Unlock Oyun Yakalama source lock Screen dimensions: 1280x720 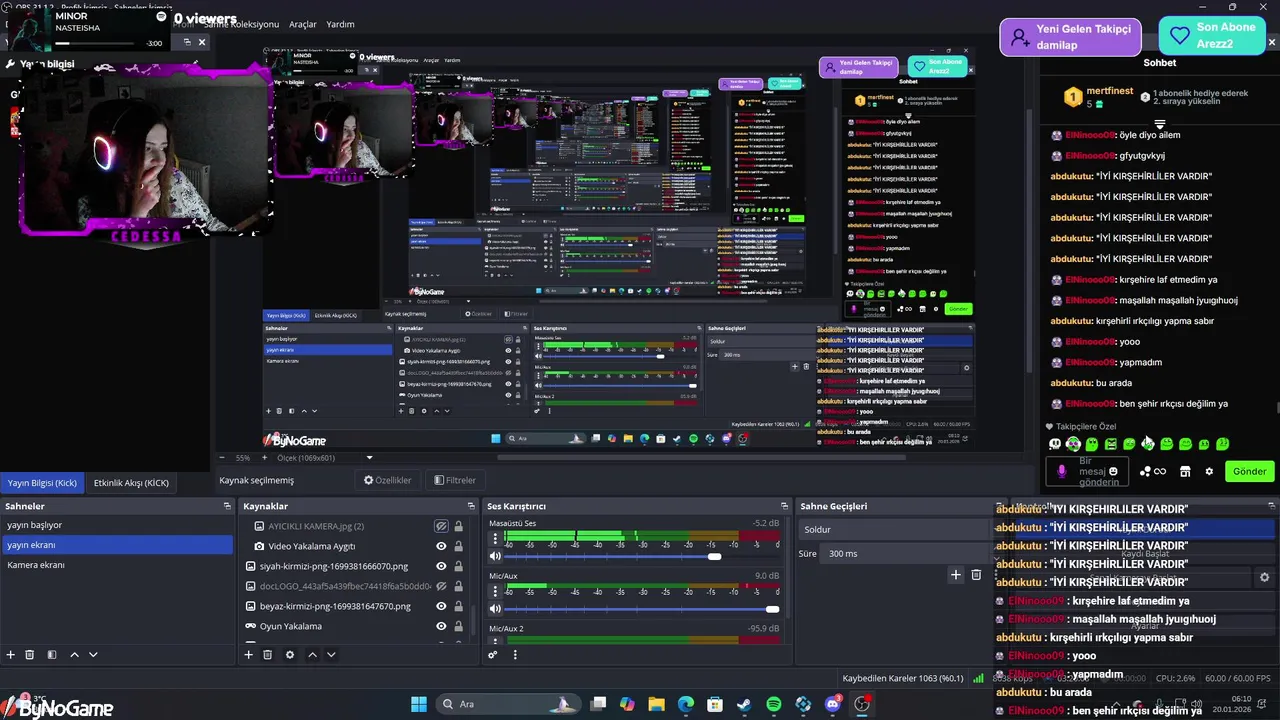coord(458,626)
